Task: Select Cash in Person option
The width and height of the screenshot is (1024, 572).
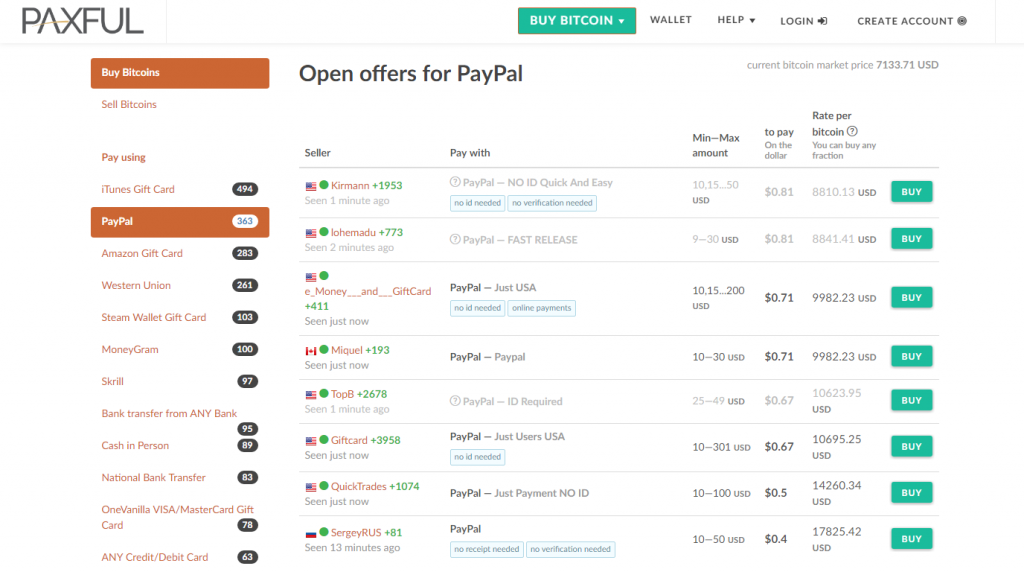Action: [135, 445]
